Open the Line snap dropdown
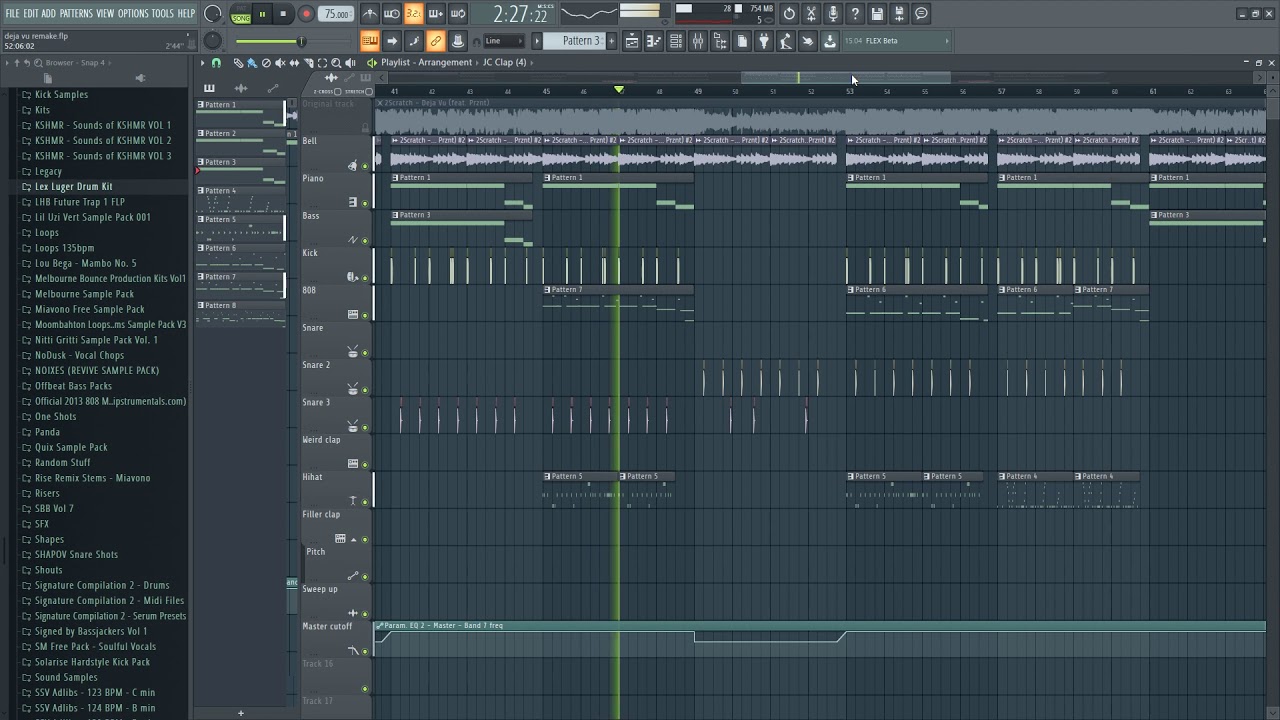Viewport: 1280px width, 720px height. [x=505, y=41]
